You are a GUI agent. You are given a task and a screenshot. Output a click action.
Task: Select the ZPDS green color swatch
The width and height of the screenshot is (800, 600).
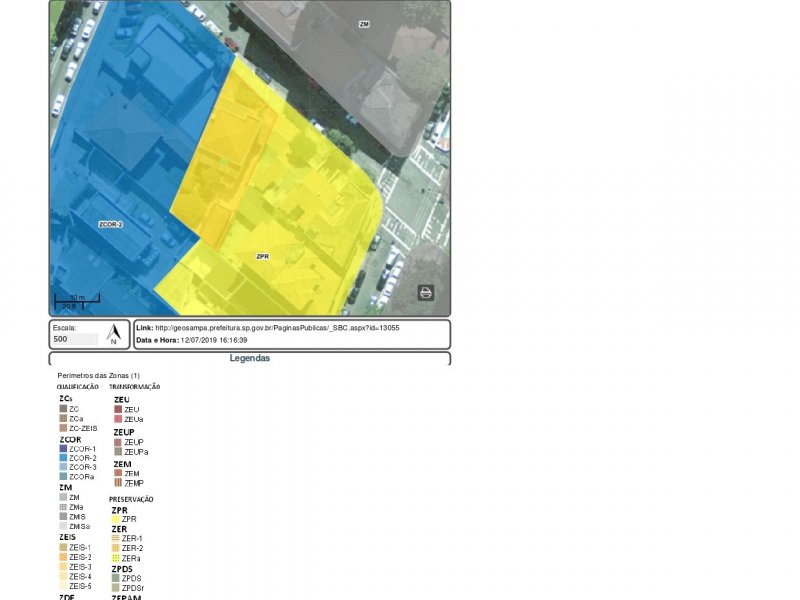tap(115, 578)
